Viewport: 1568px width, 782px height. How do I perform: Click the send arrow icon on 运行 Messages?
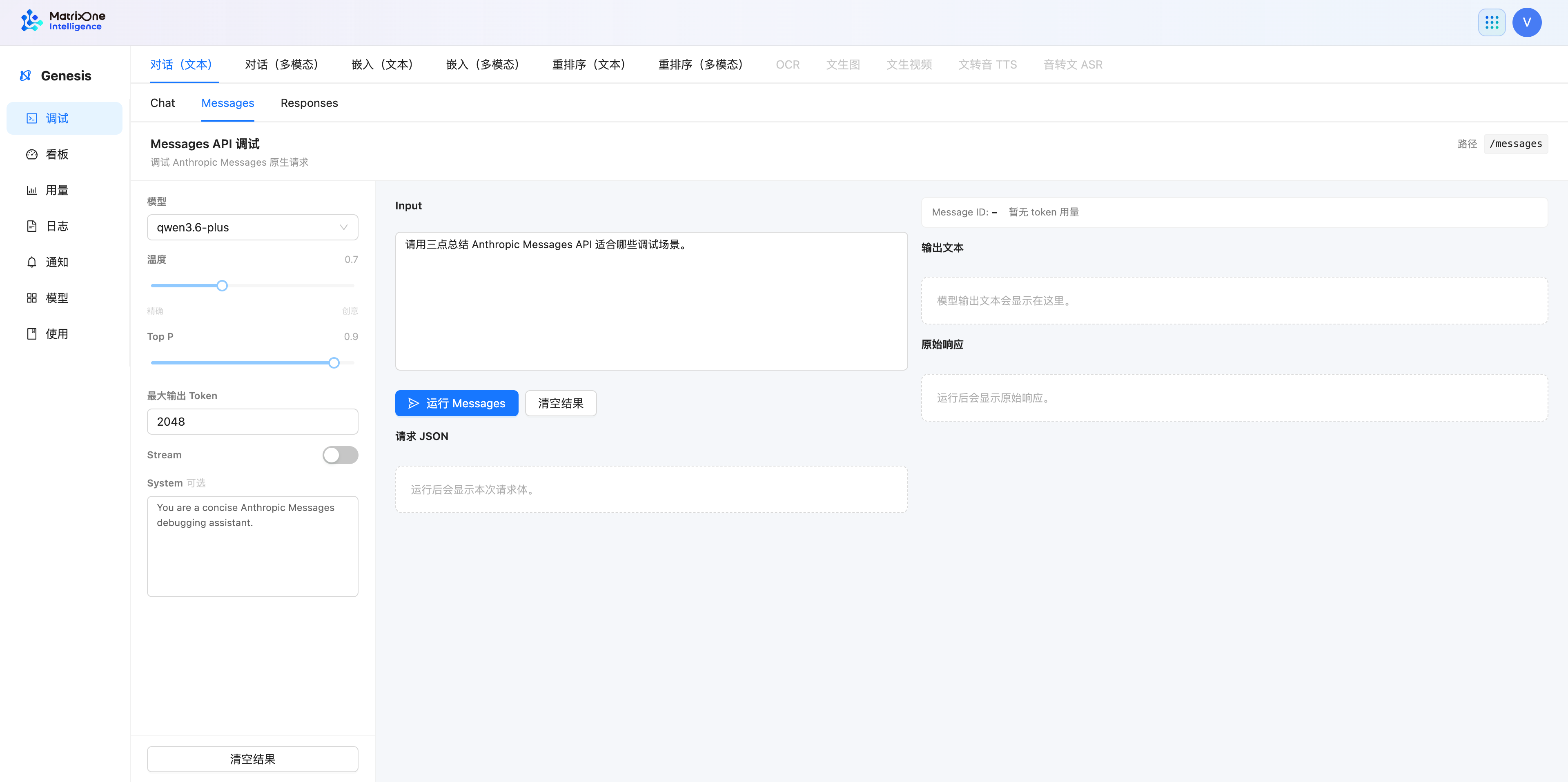tap(413, 404)
